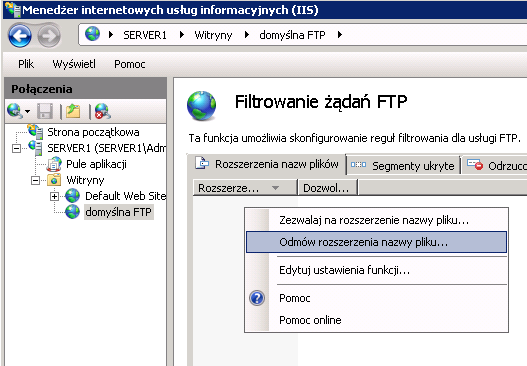Collapse the SERVER1 tree node

coord(16,148)
